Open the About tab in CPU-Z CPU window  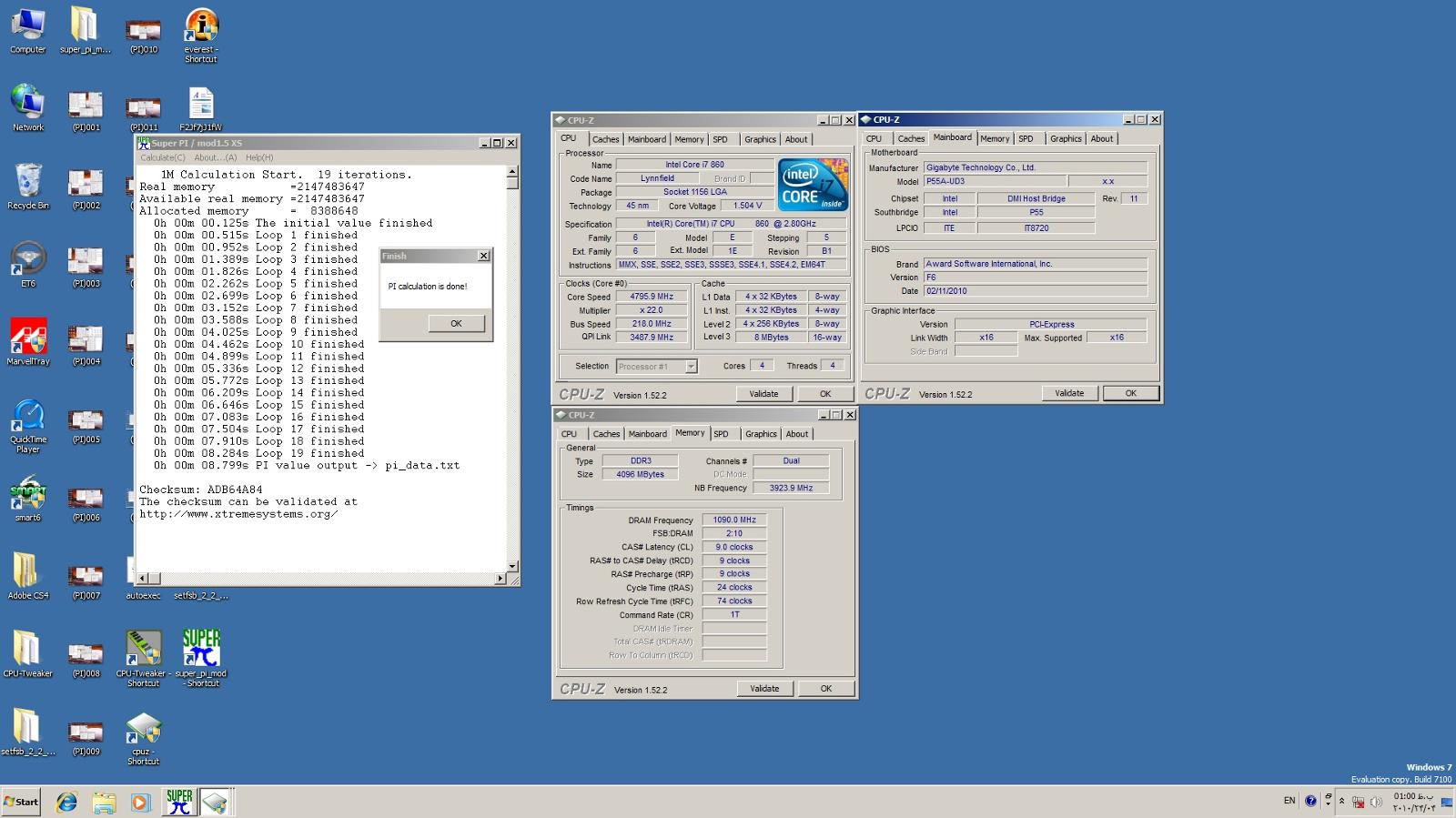[796, 139]
